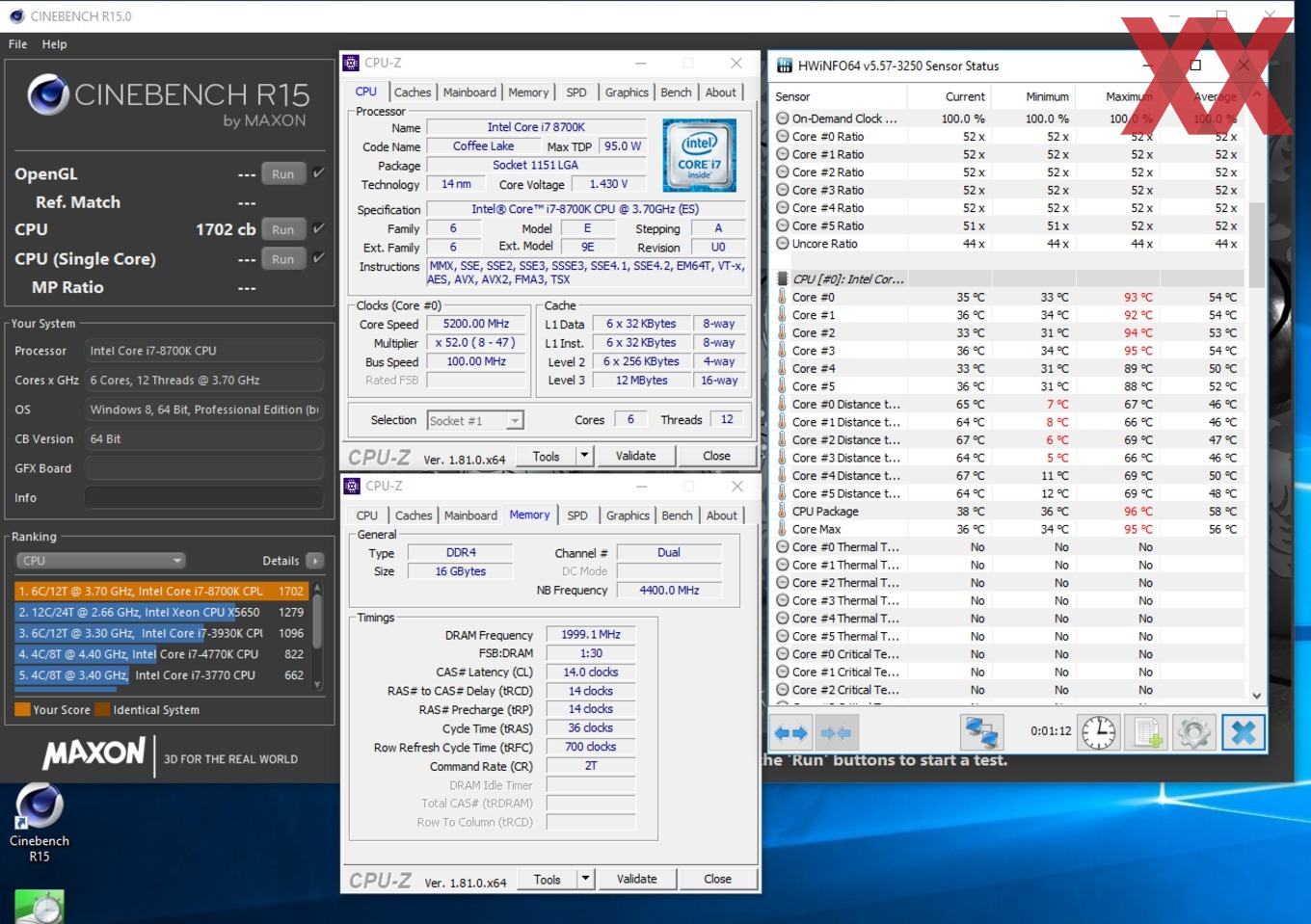Click the Cinebench Info input field

pyautogui.click(x=203, y=498)
